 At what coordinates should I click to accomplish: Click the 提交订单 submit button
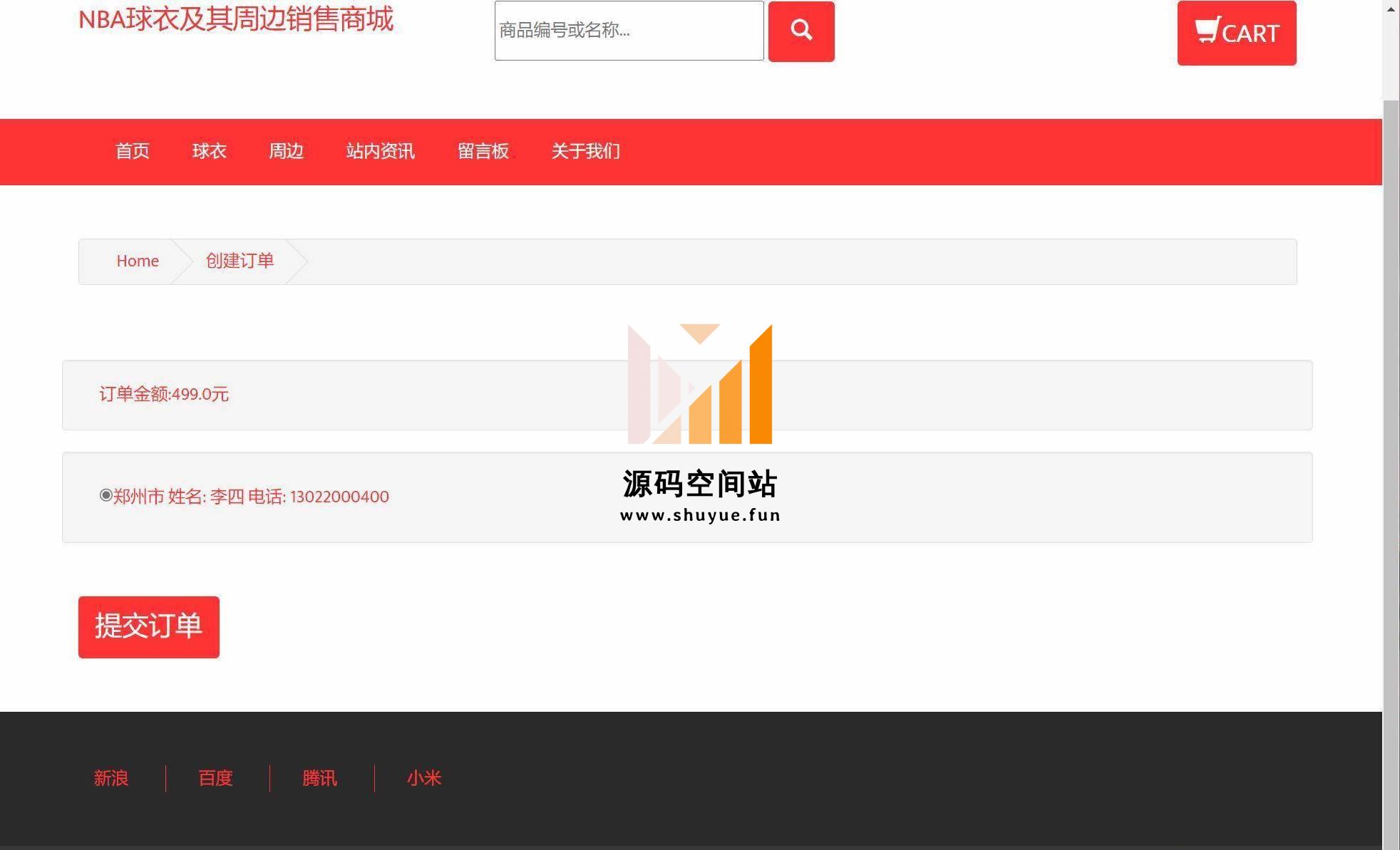149,627
